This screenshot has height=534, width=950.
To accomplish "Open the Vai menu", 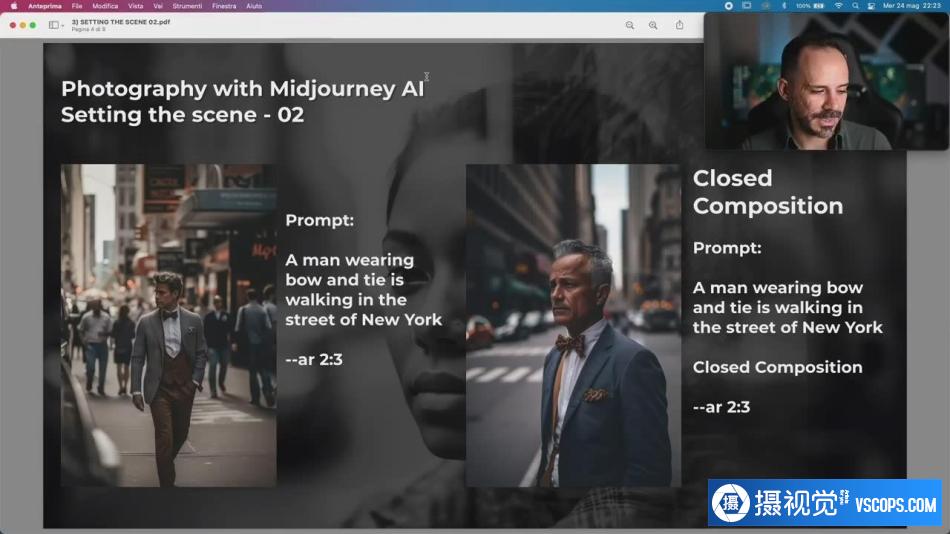I will pyautogui.click(x=158, y=6).
